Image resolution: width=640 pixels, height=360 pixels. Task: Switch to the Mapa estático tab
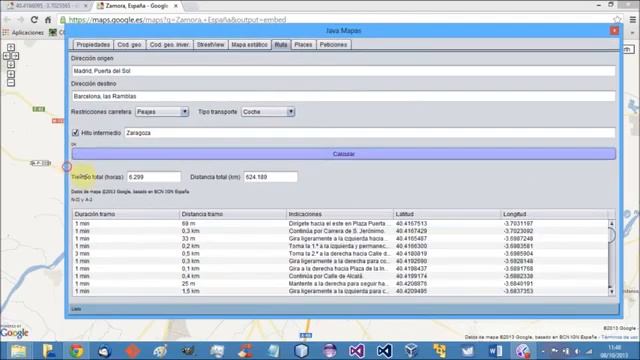(249, 44)
